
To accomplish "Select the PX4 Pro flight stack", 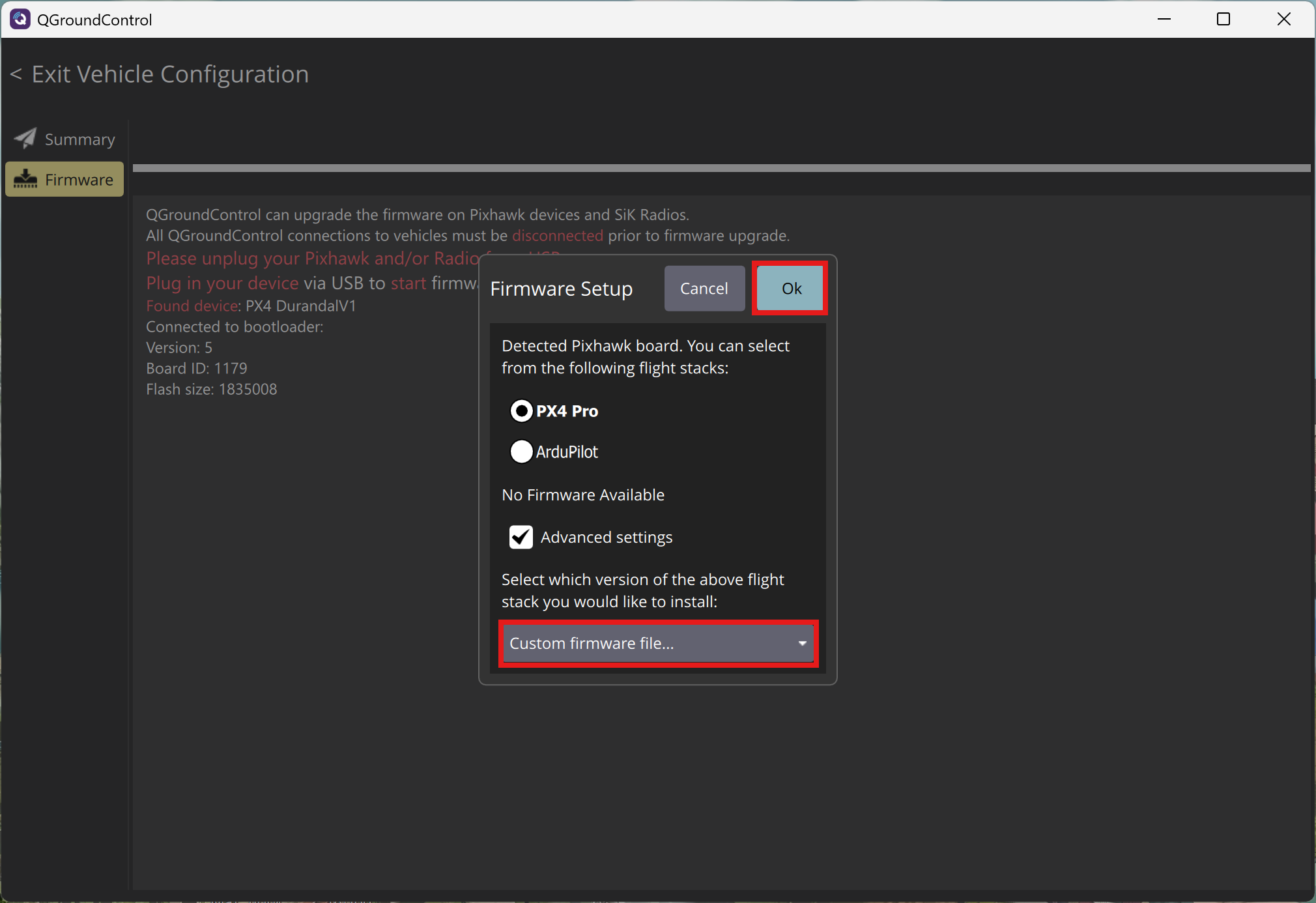I will coord(521,411).
